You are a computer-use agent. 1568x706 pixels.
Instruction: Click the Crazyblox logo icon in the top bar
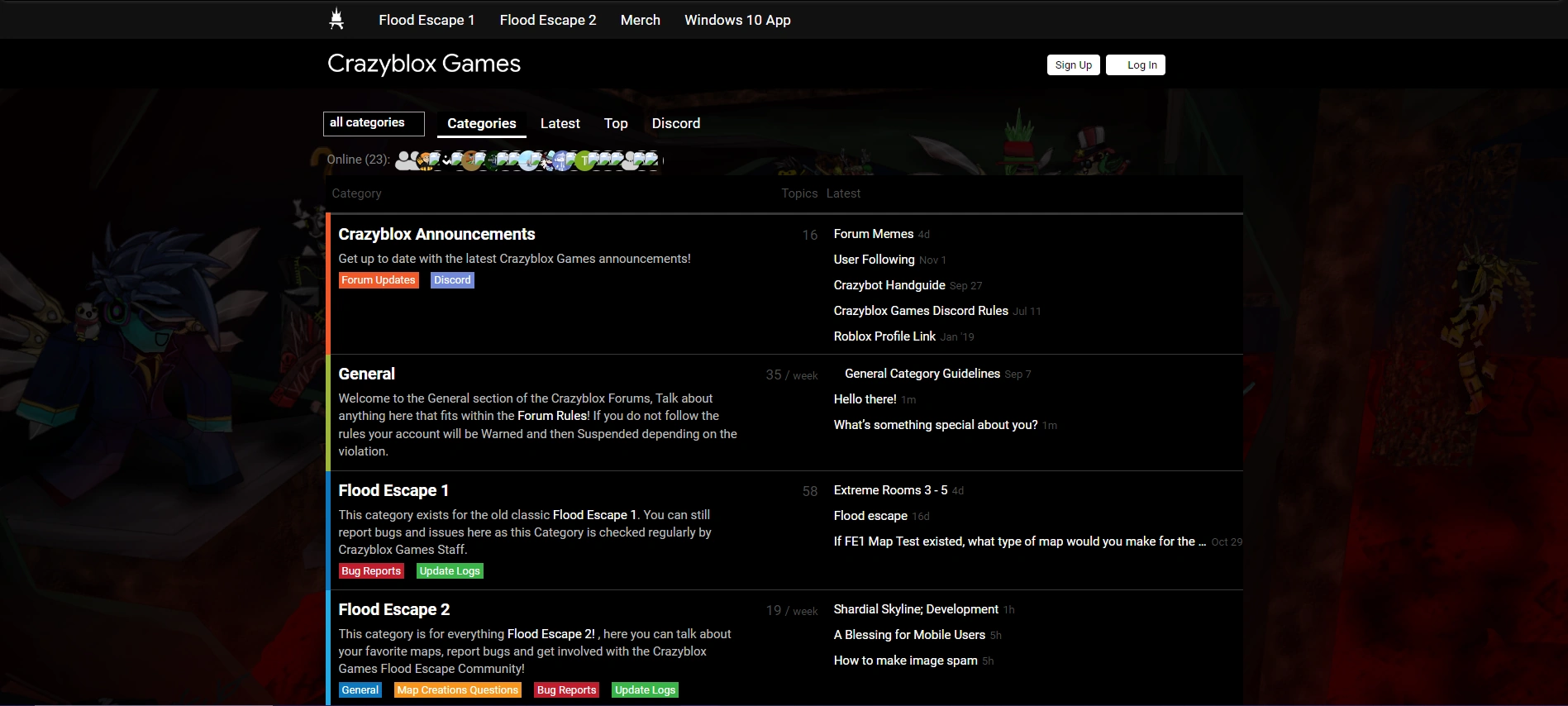(336, 19)
